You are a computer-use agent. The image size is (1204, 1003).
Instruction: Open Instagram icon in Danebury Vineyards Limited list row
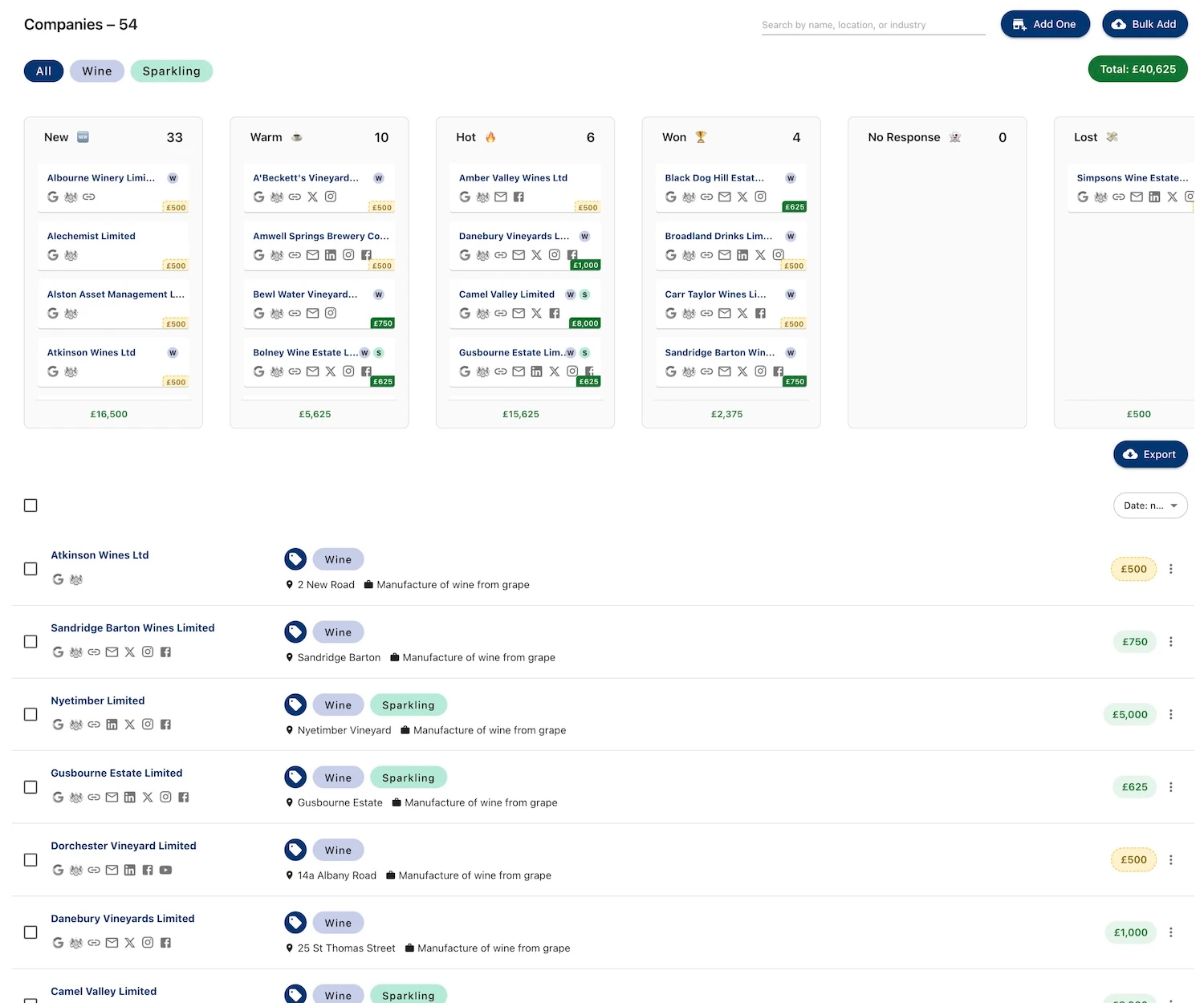(x=148, y=943)
